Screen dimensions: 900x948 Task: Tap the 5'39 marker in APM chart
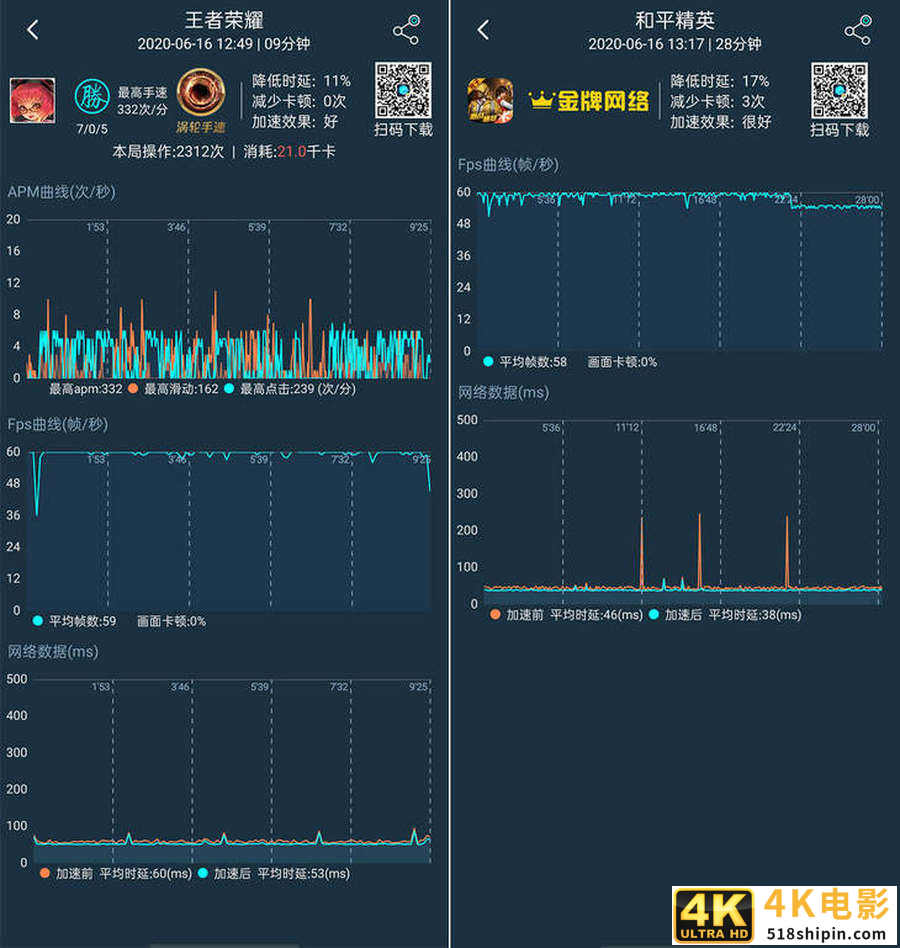click(x=257, y=227)
